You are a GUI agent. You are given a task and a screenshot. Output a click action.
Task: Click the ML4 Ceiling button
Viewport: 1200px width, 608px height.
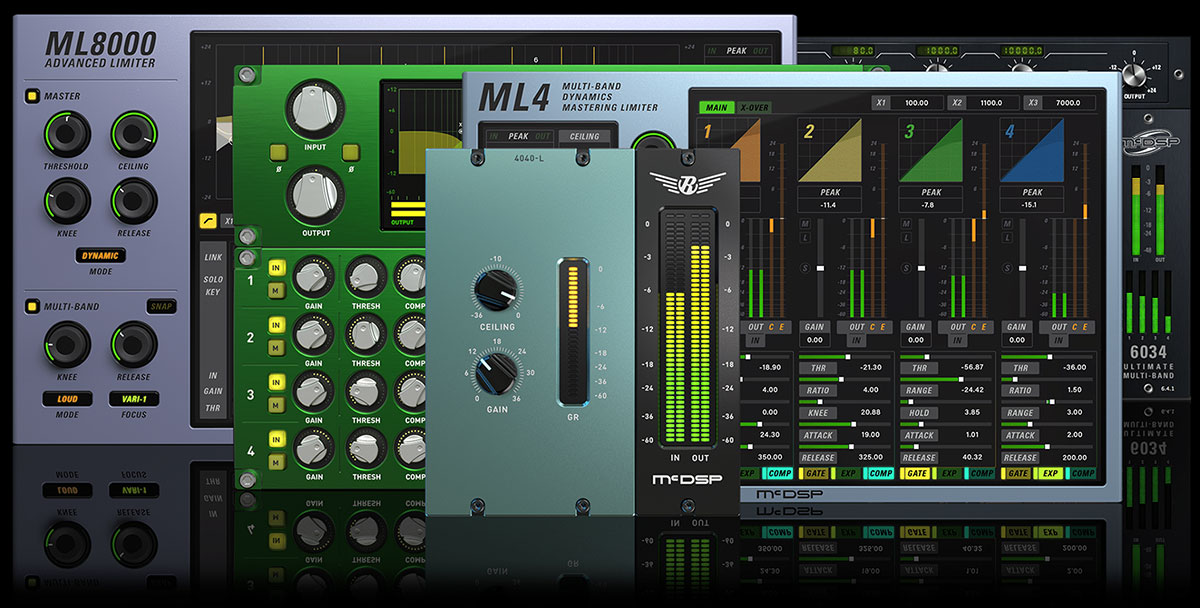[x=585, y=136]
